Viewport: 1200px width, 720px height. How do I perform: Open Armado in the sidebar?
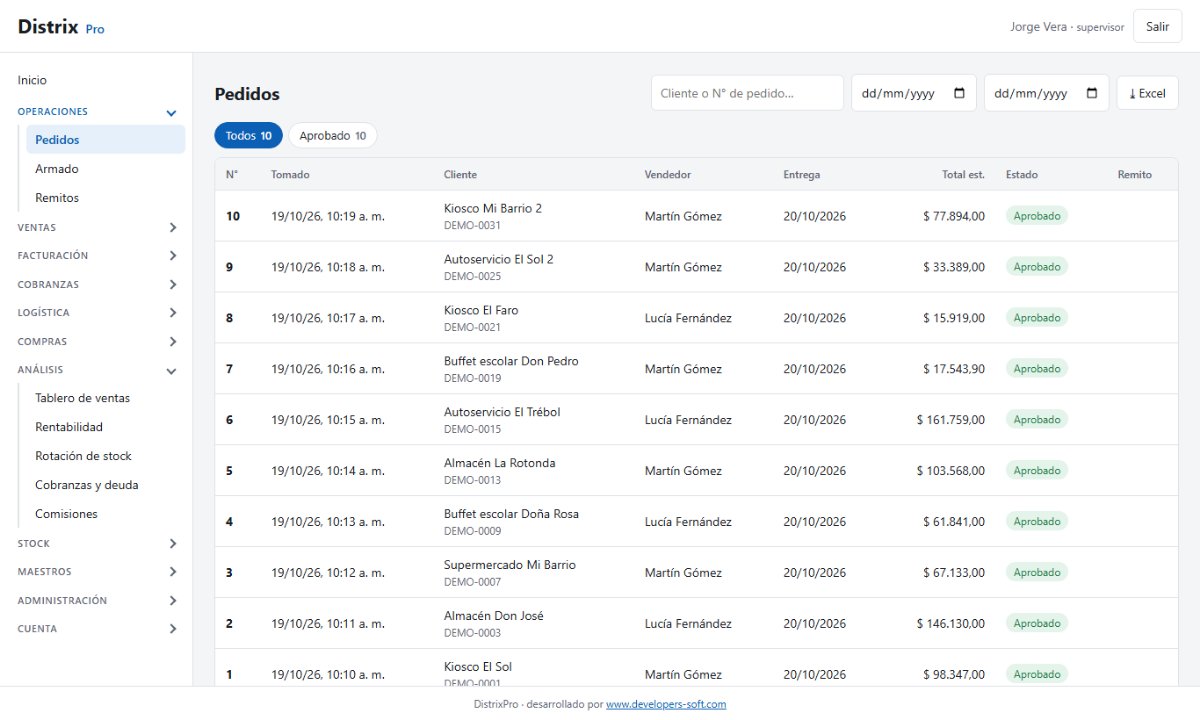click(x=106, y=169)
